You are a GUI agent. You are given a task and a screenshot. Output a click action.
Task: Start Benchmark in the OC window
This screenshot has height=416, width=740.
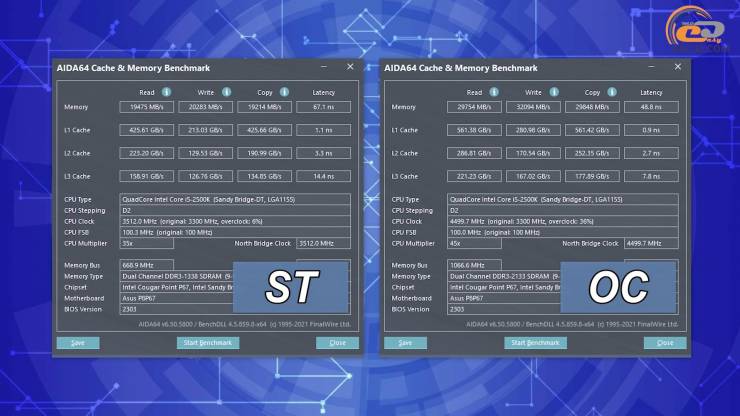535,343
